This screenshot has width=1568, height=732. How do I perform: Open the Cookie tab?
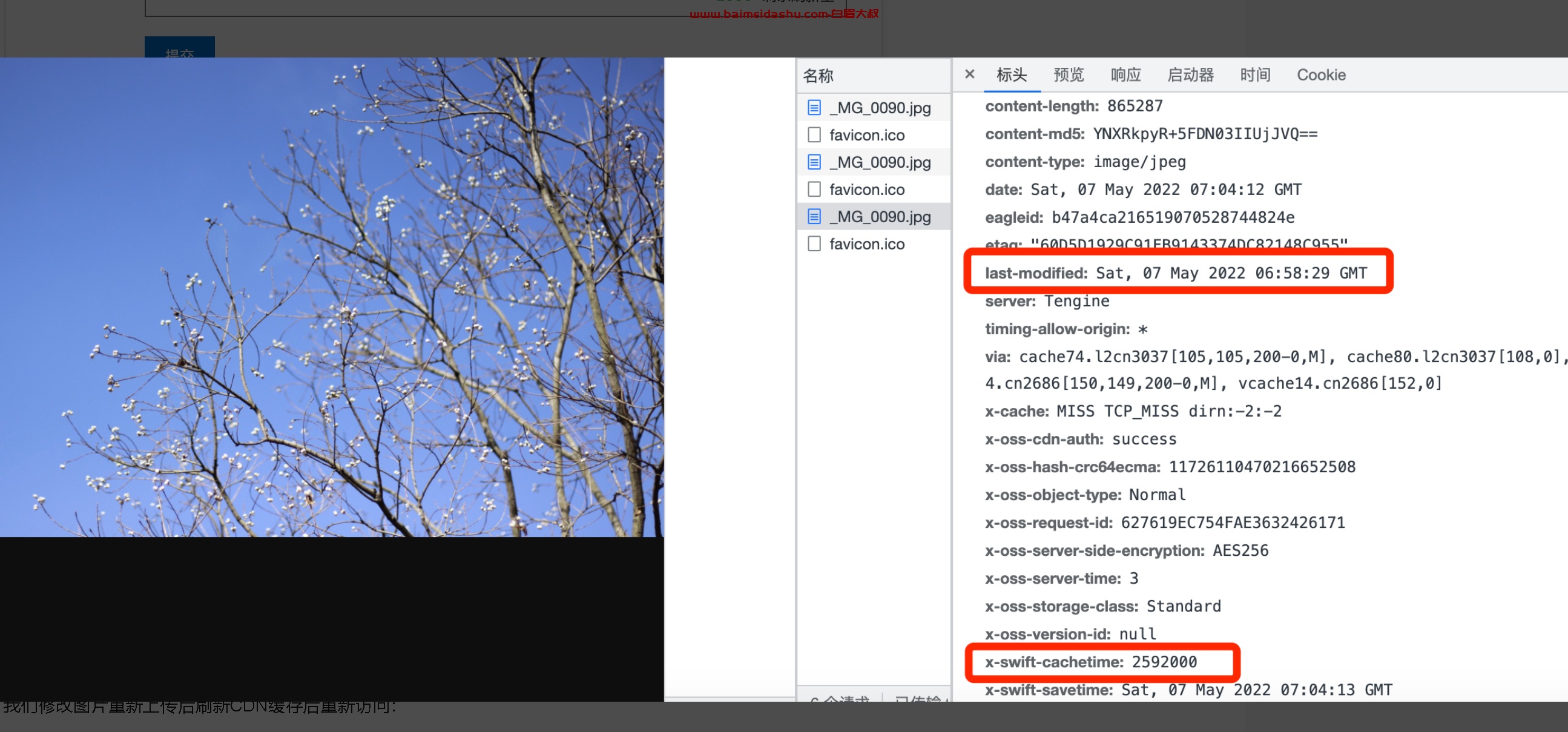(x=1321, y=75)
